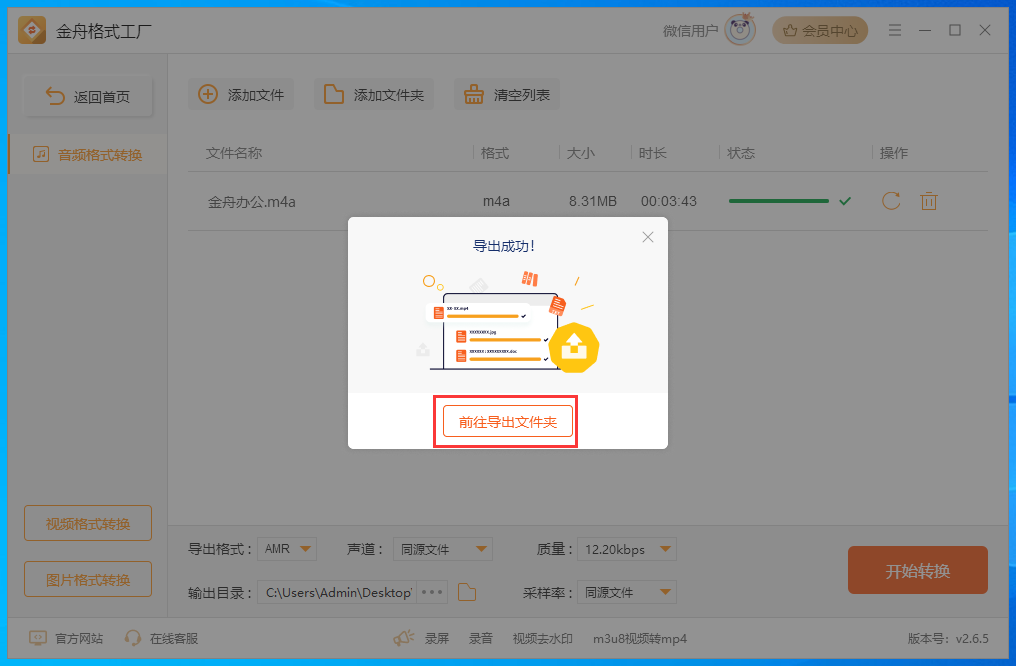Close the 导出成功 dialog
This screenshot has width=1016, height=666.
coord(647,237)
